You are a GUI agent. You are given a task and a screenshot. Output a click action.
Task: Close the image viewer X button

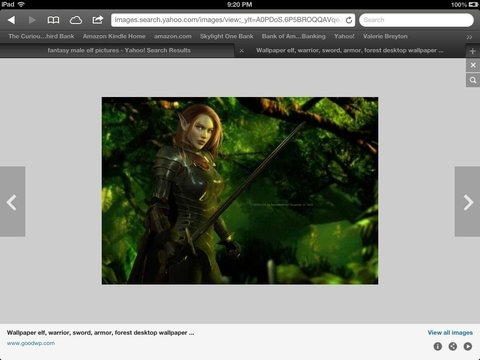pos(473,65)
